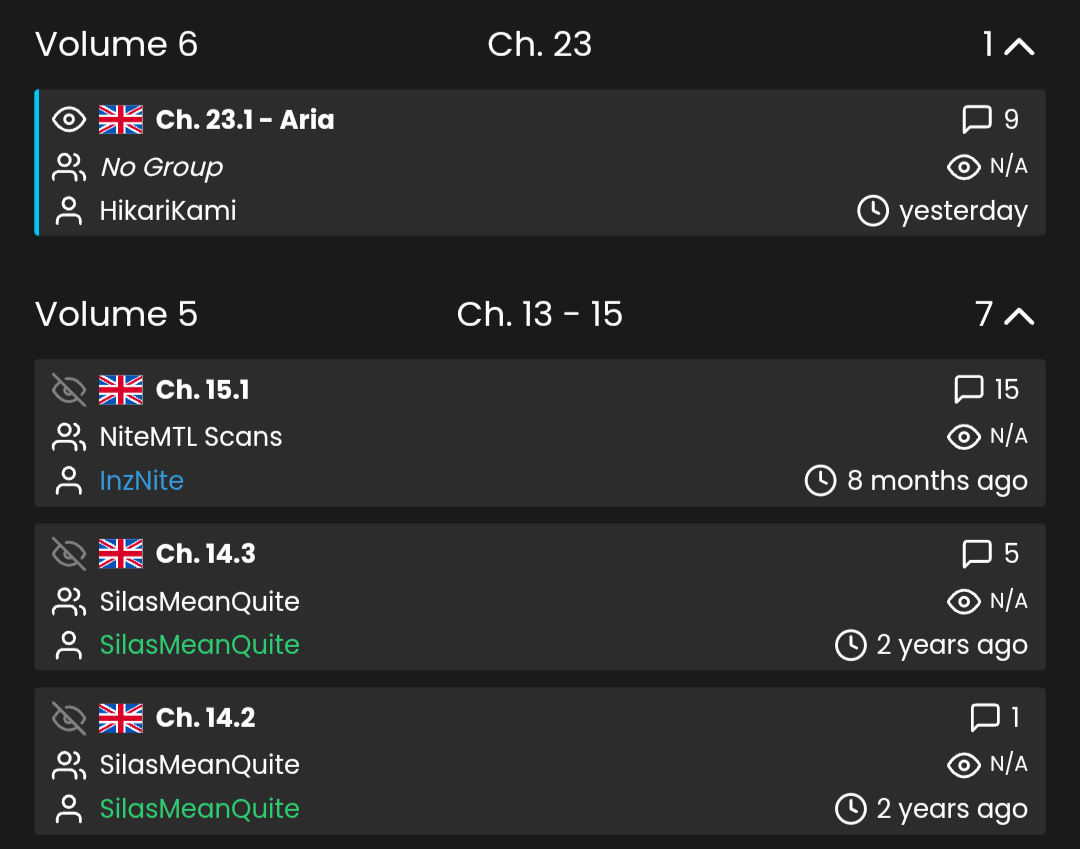Click the group icon next to NiteMTL Scans
This screenshot has width=1080, height=849.
[x=69, y=437]
